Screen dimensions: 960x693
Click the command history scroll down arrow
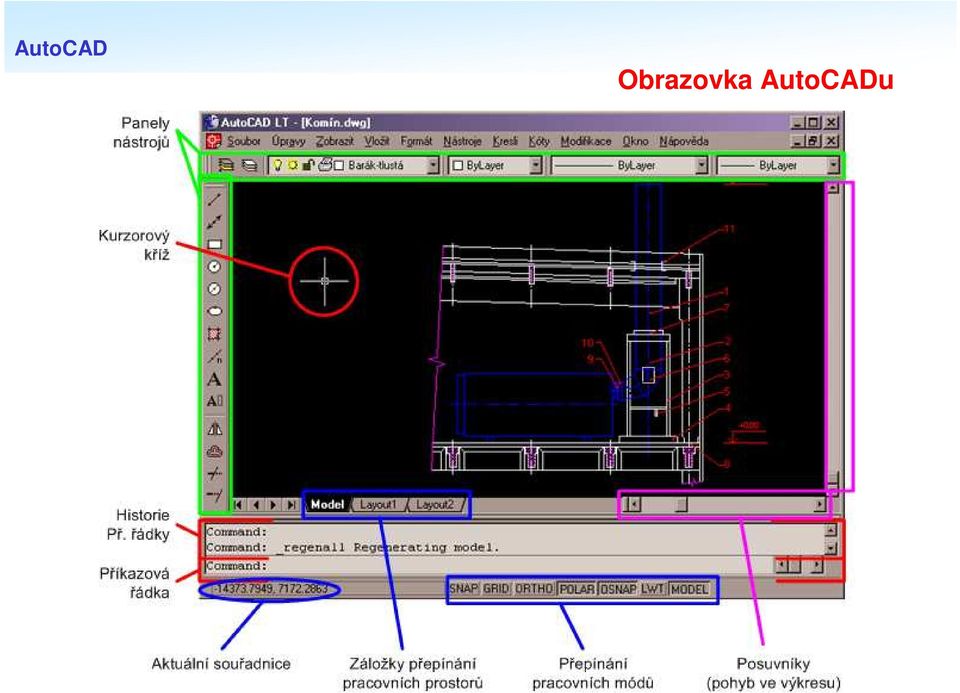point(831,547)
